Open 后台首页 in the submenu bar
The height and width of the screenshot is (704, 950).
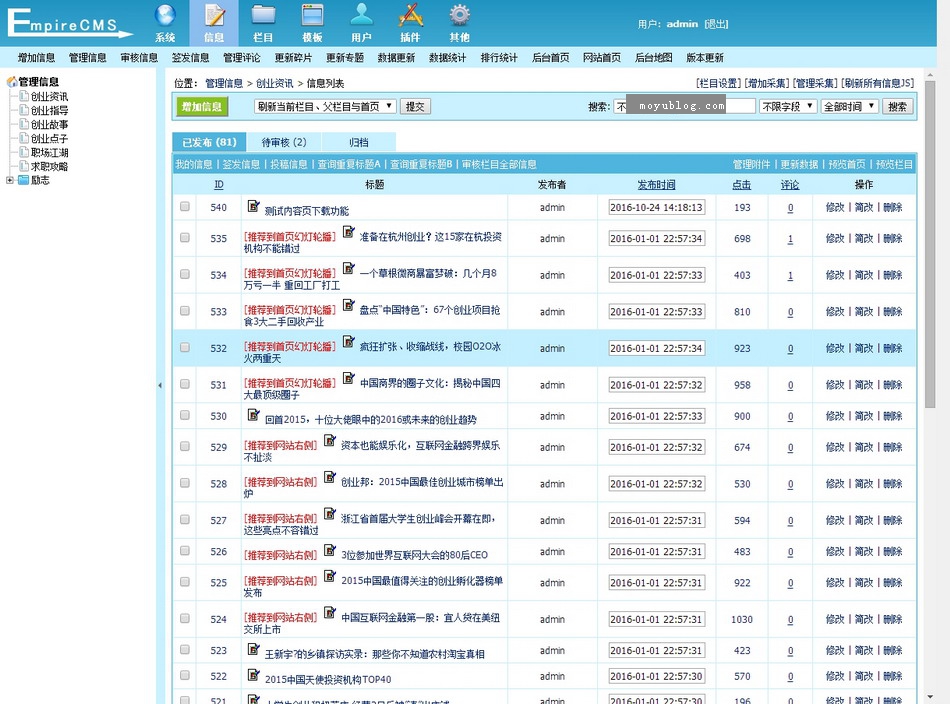tap(551, 58)
